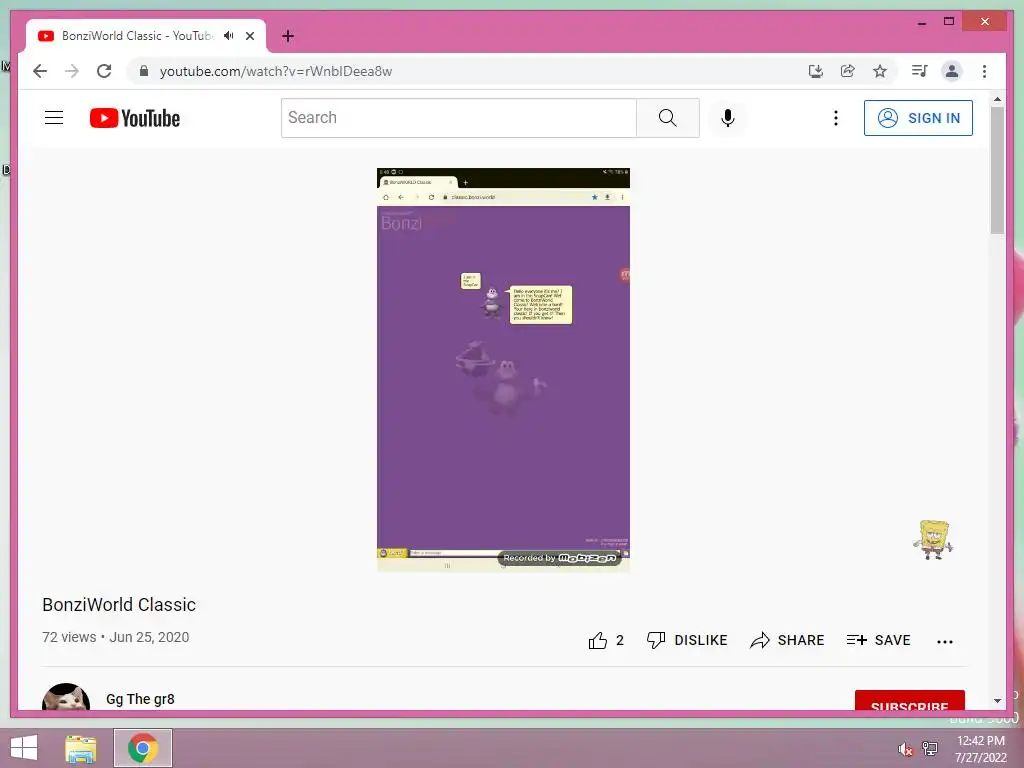Close the BonziWorld Classic tab
The width and height of the screenshot is (1024, 768).
click(x=249, y=36)
